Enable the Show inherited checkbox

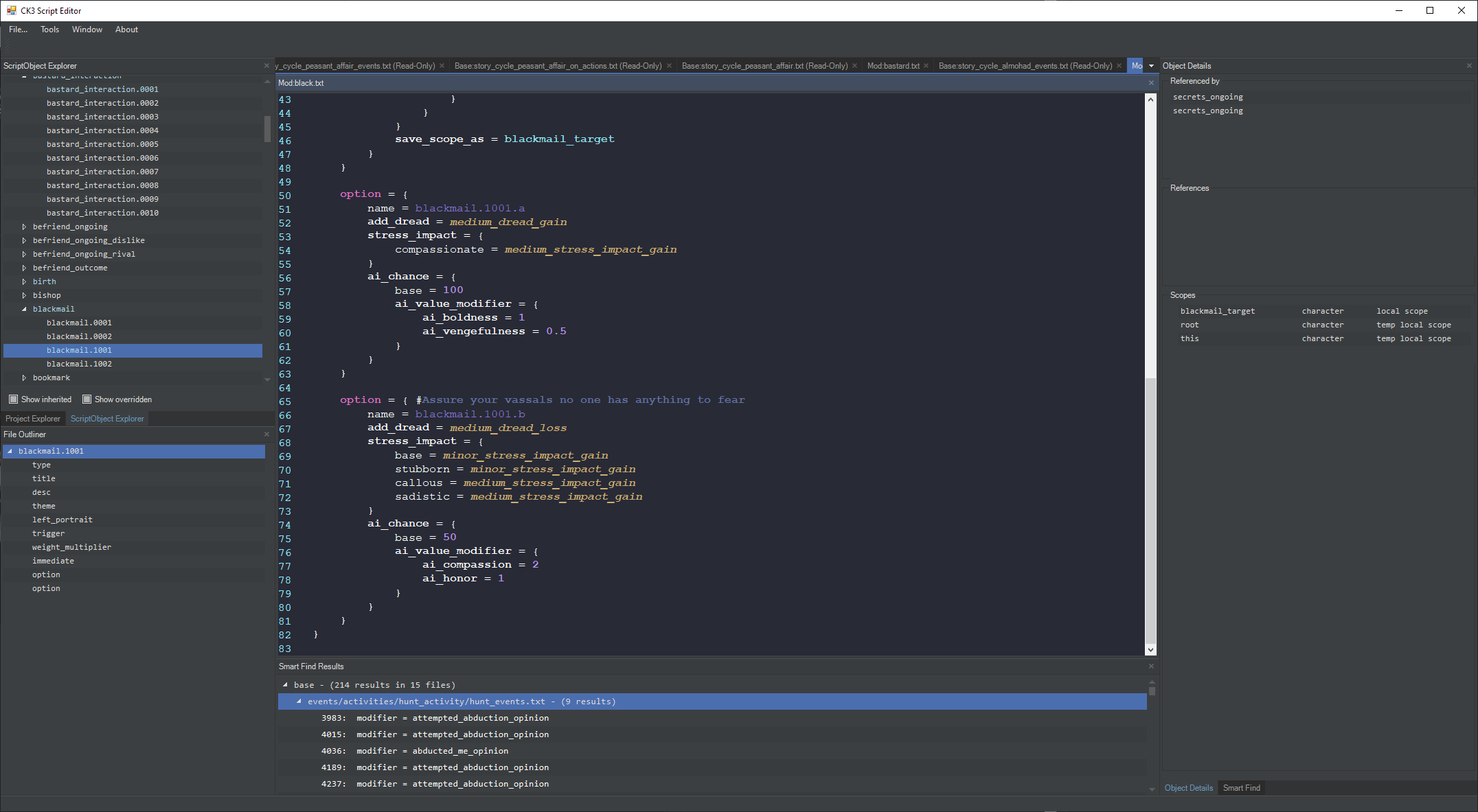tap(13, 399)
